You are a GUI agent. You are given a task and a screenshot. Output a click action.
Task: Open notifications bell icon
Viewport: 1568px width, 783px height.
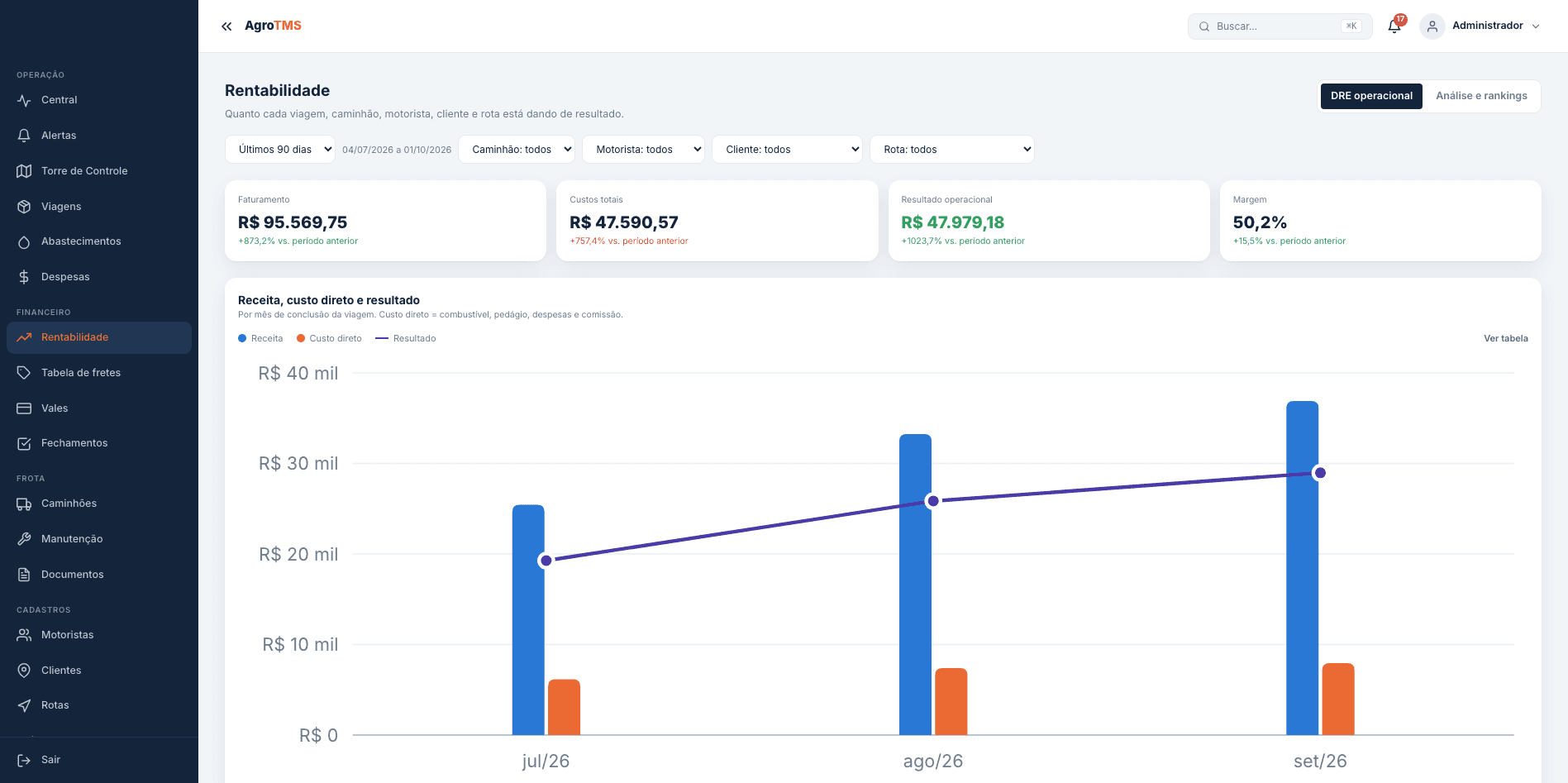[1394, 26]
